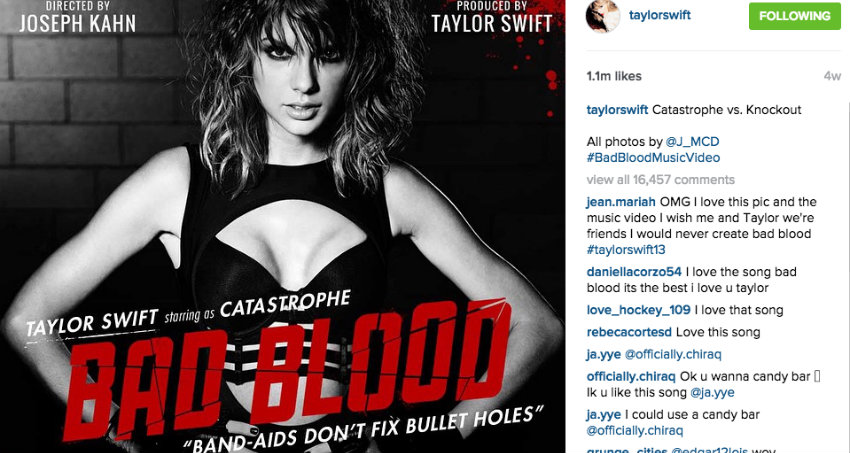Click the @ja.yye mention in candy bar comment
Screen dimensions: 850x453
[x=712, y=392]
